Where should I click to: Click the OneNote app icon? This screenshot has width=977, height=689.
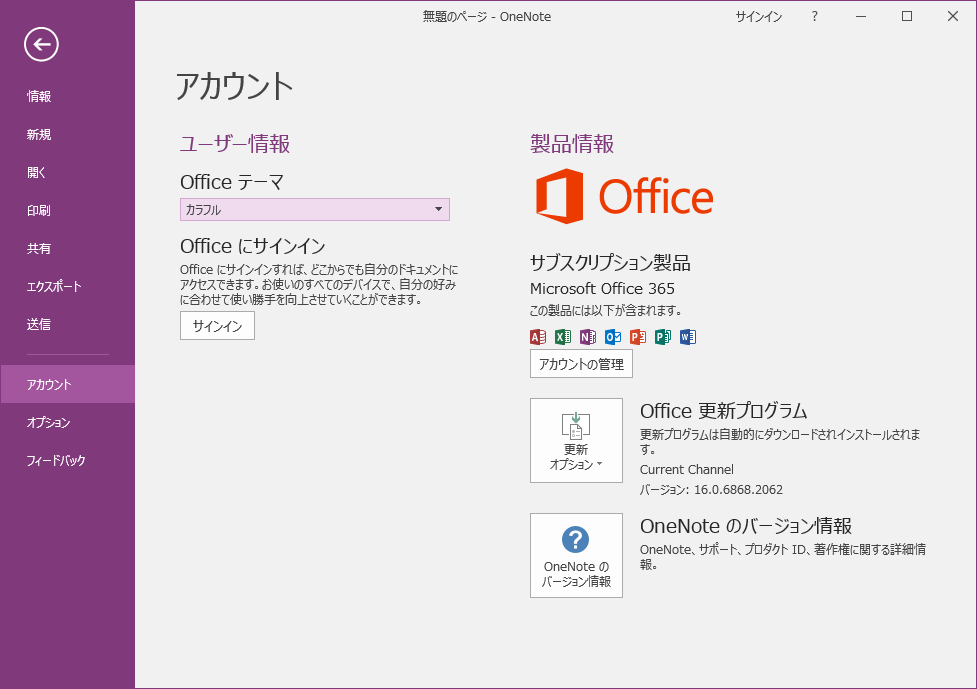click(588, 337)
